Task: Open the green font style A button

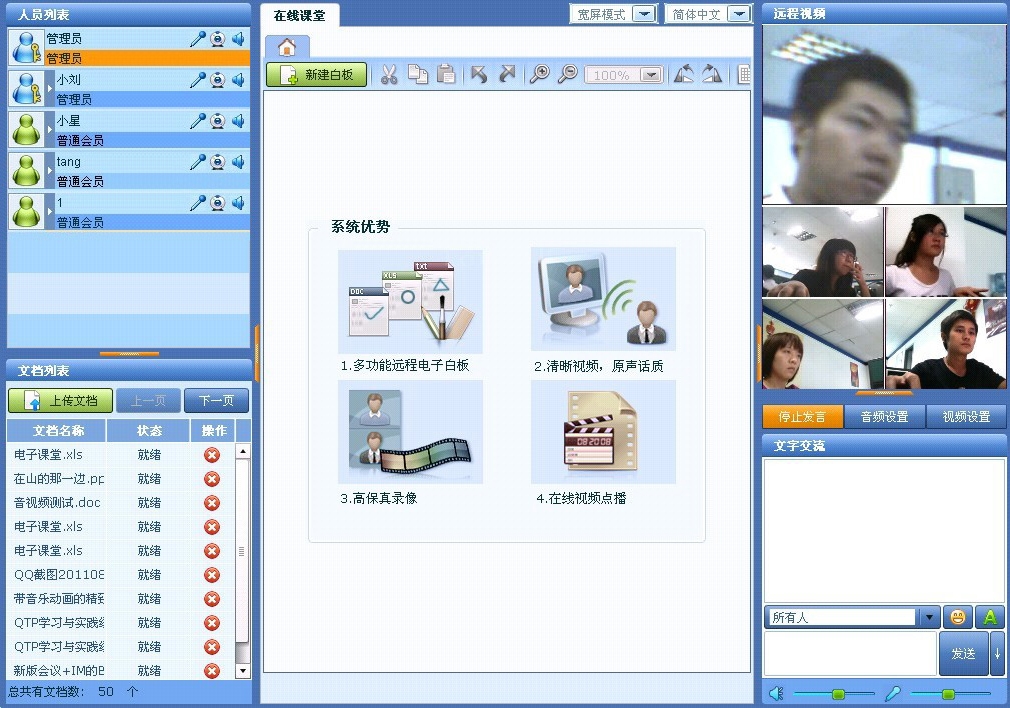Action: click(x=990, y=617)
